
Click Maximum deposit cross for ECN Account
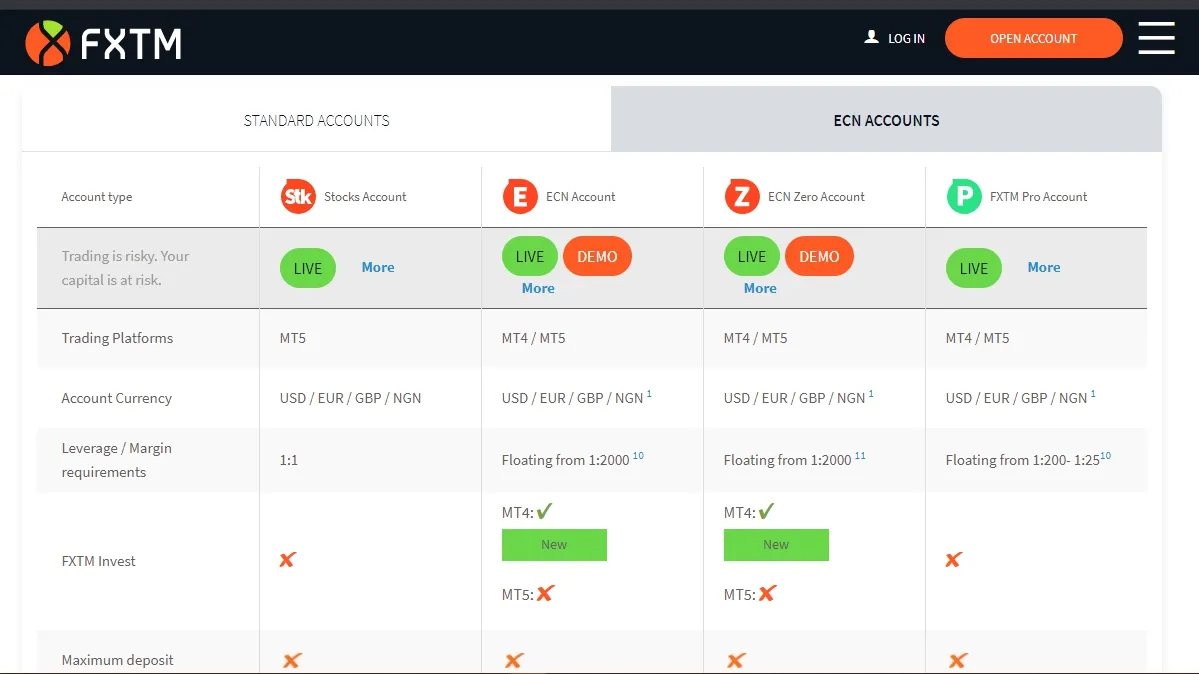coord(514,660)
